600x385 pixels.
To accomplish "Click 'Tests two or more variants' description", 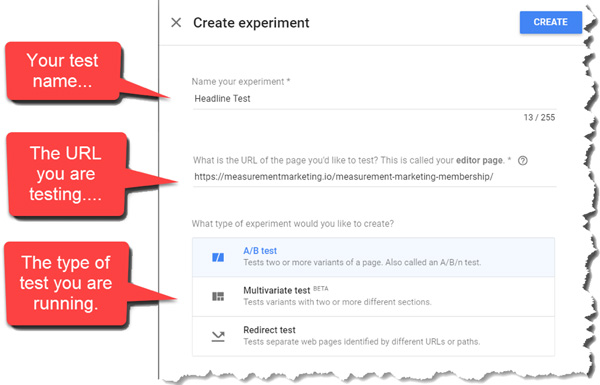I will (x=362, y=263).
